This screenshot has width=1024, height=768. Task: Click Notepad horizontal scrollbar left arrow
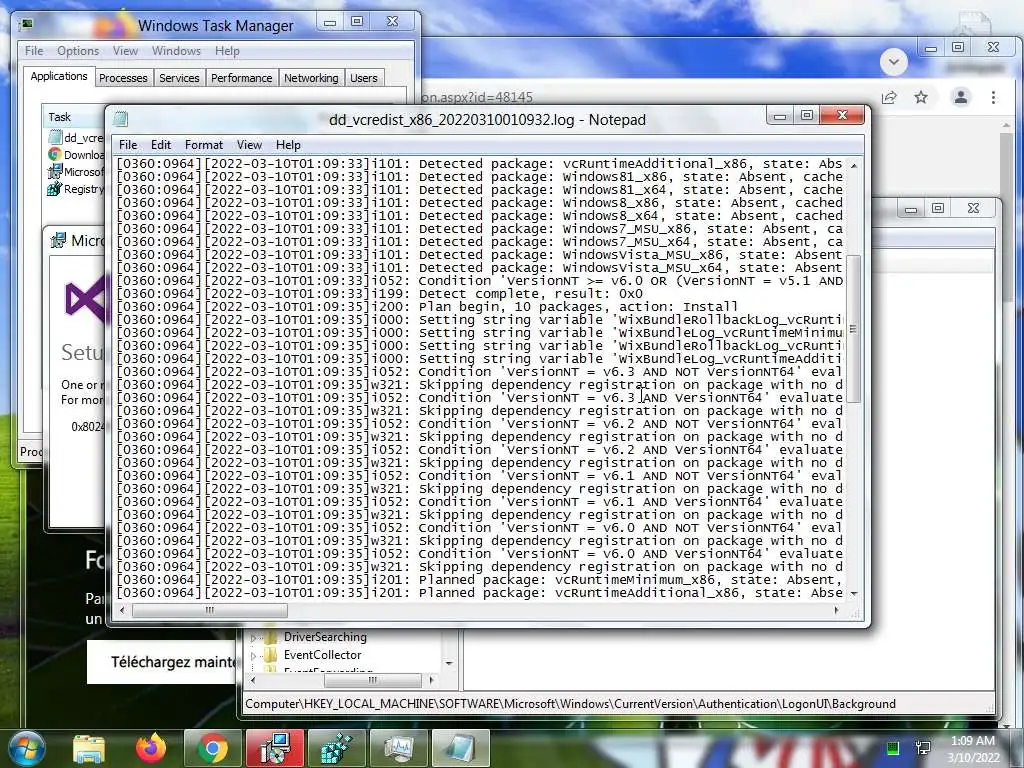[x=122, y=611]
